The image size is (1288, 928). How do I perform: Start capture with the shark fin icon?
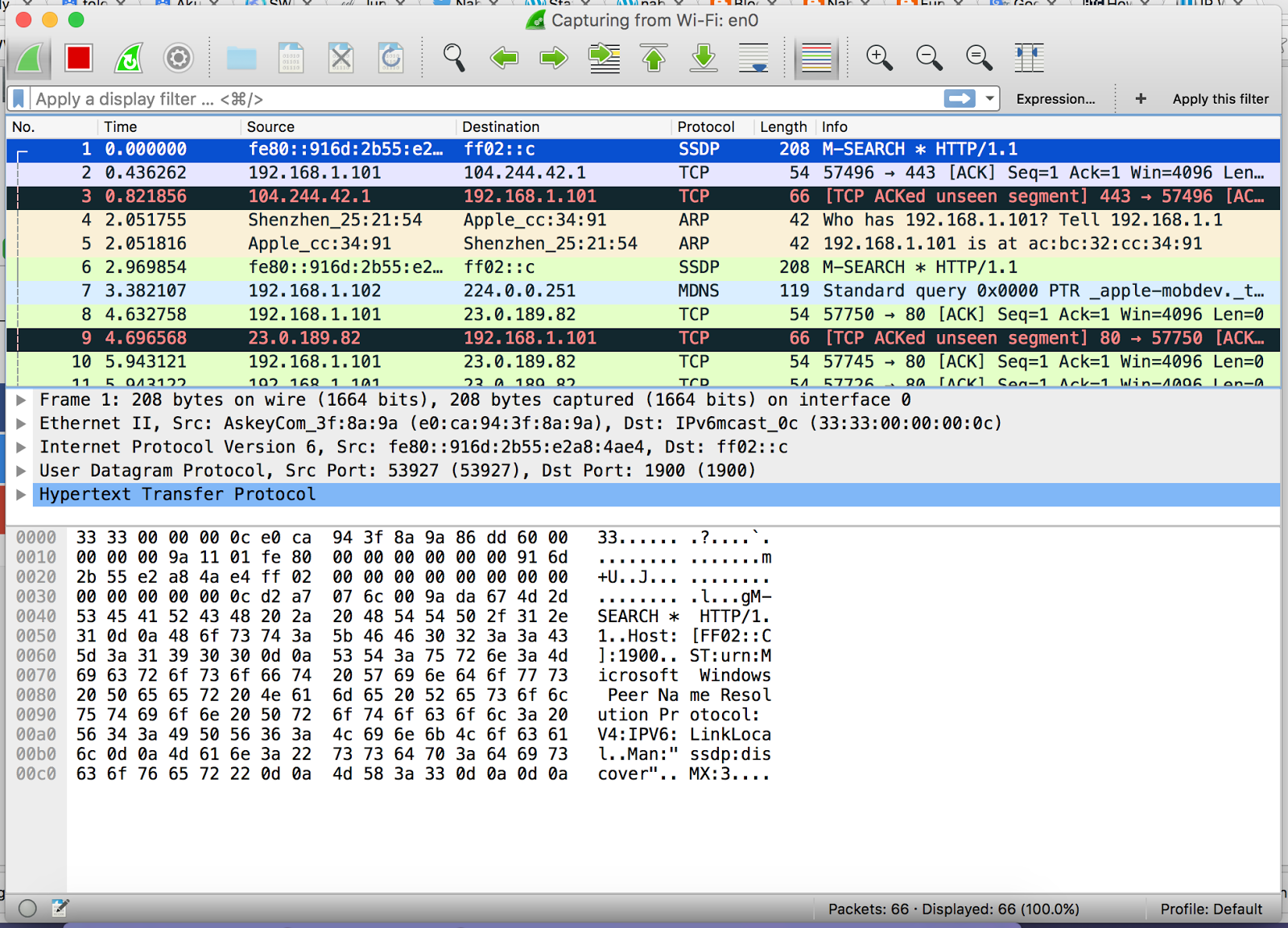[x=30, y=58]
